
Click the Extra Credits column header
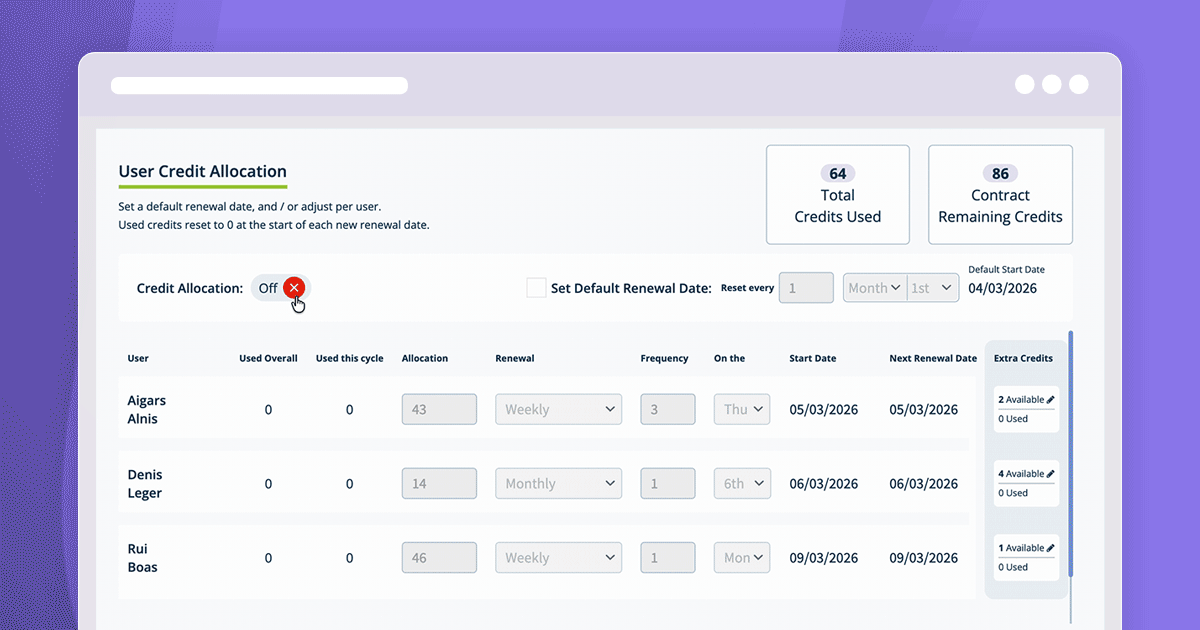(x=1023, y=358)
